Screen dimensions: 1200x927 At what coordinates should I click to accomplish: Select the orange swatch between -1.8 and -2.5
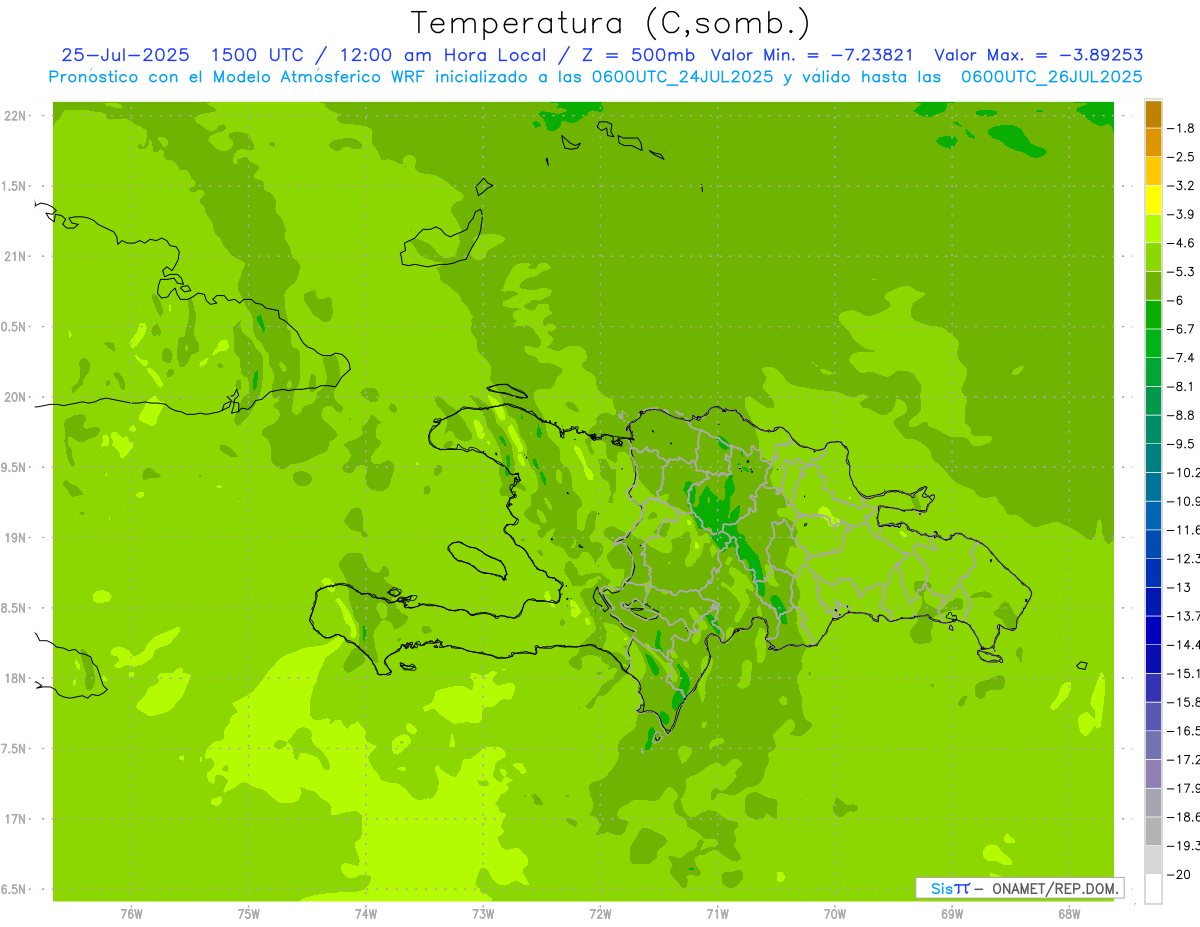pos(1153,143)
